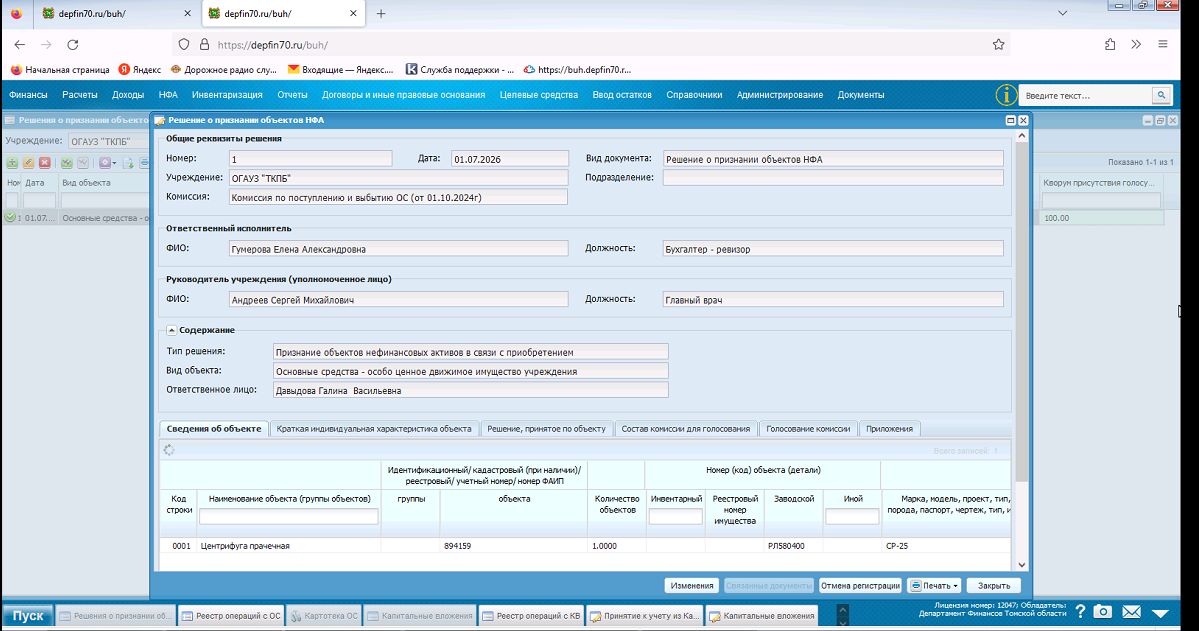This screenshot has height=631, width=1199.
Task: Click scrollbar up arrow in dialog
Action: 1022,135
